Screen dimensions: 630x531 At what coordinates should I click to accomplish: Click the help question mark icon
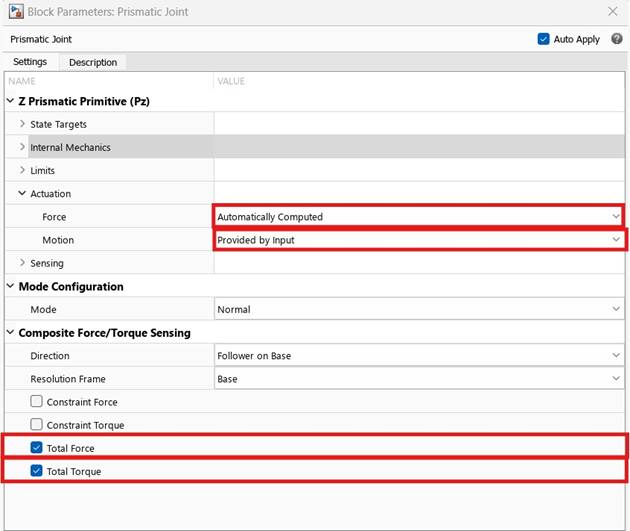pyautogui.click(x=617, y=39)
